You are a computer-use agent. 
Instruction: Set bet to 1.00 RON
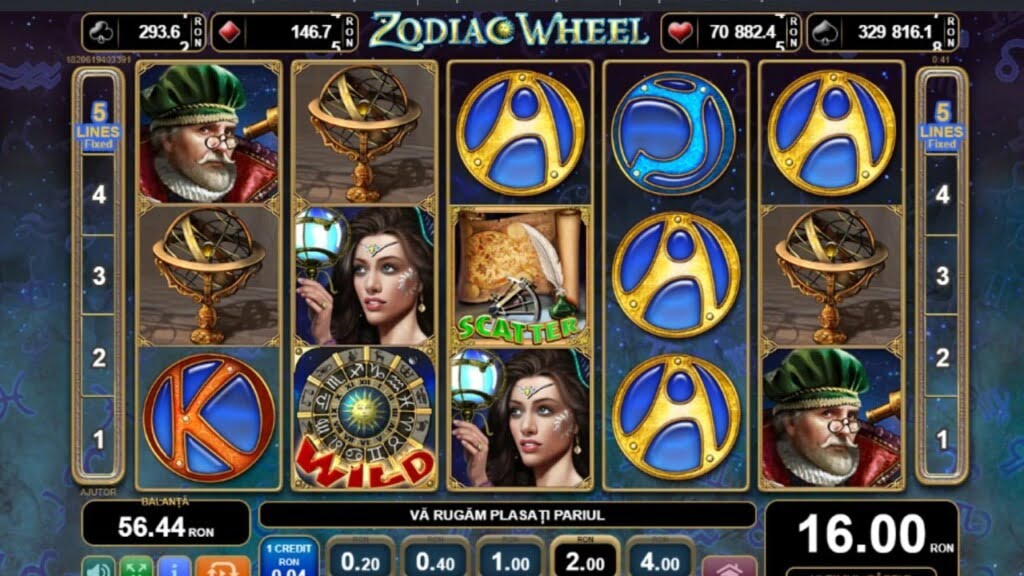(511, 559)
